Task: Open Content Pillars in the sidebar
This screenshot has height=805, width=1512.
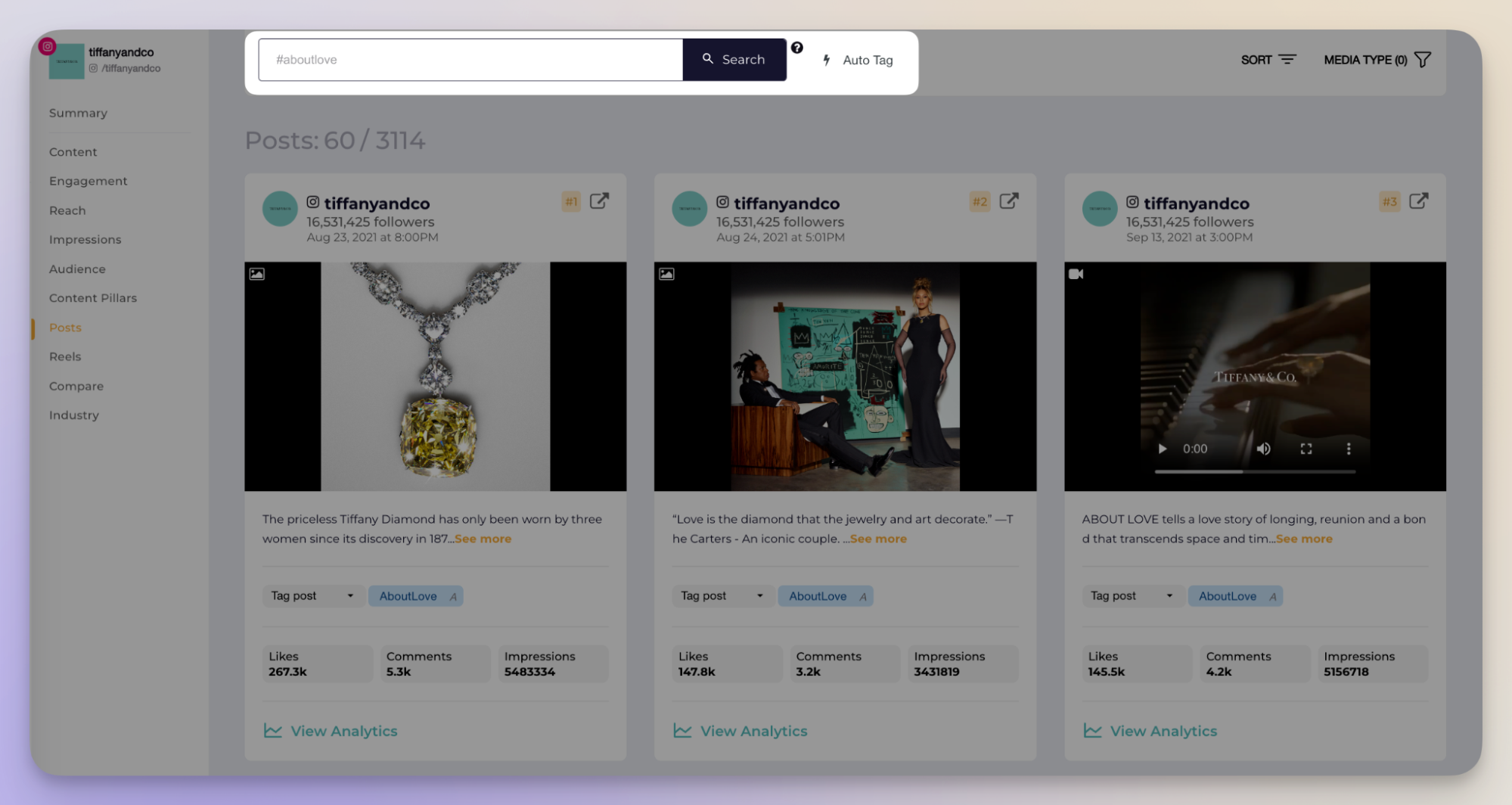Action: [x=93, y=298]
